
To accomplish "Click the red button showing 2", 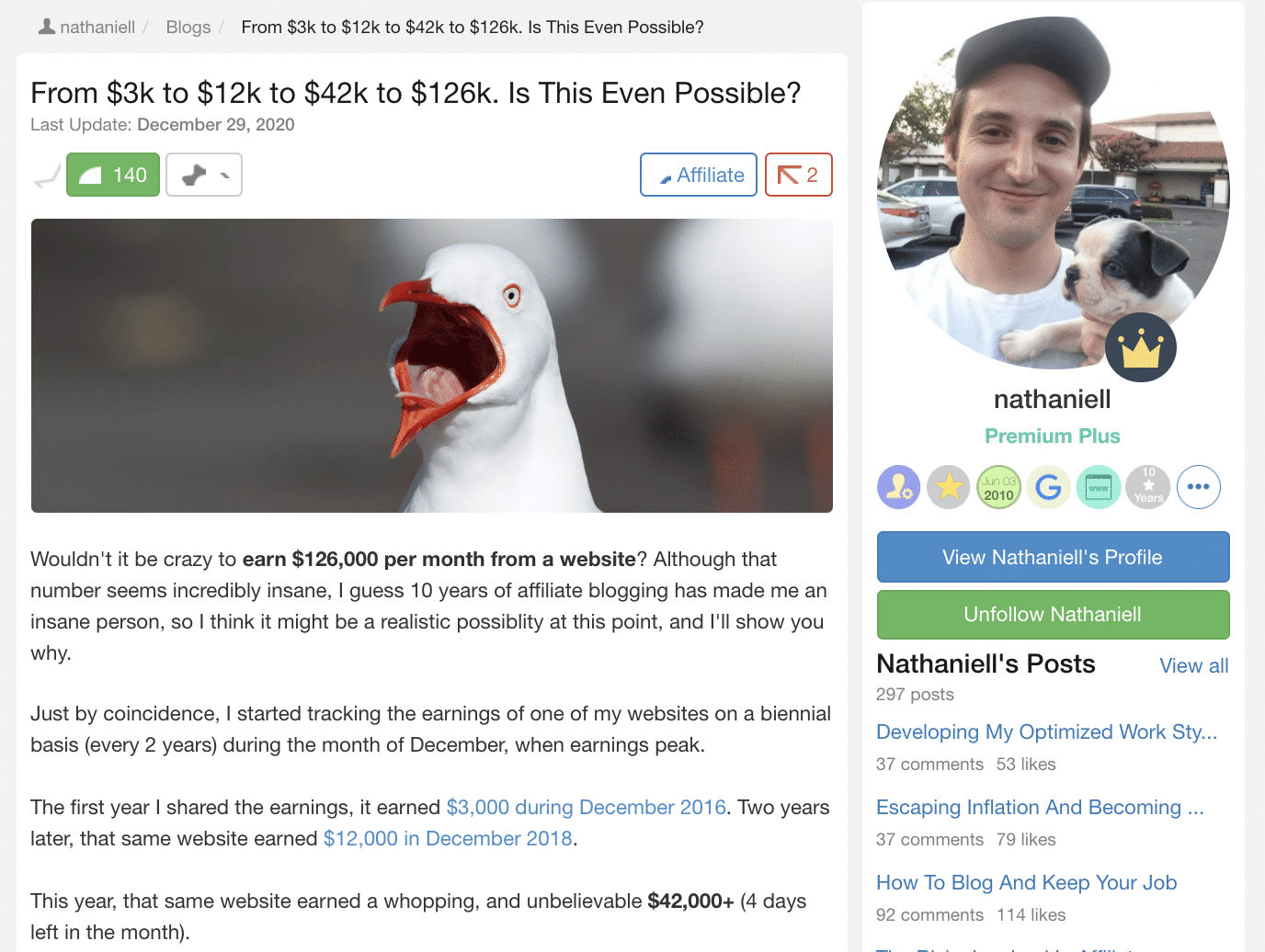I will point(798,175).
